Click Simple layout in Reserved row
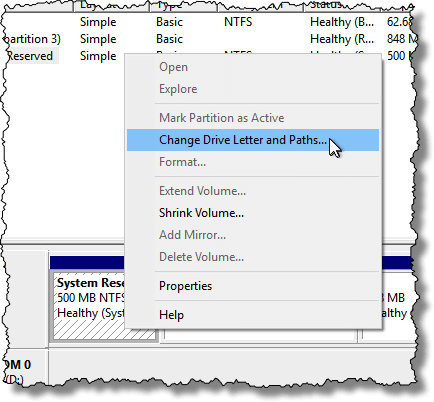This screenshot has height=402, width=434. pyautogui.click(x=98, y=56)
